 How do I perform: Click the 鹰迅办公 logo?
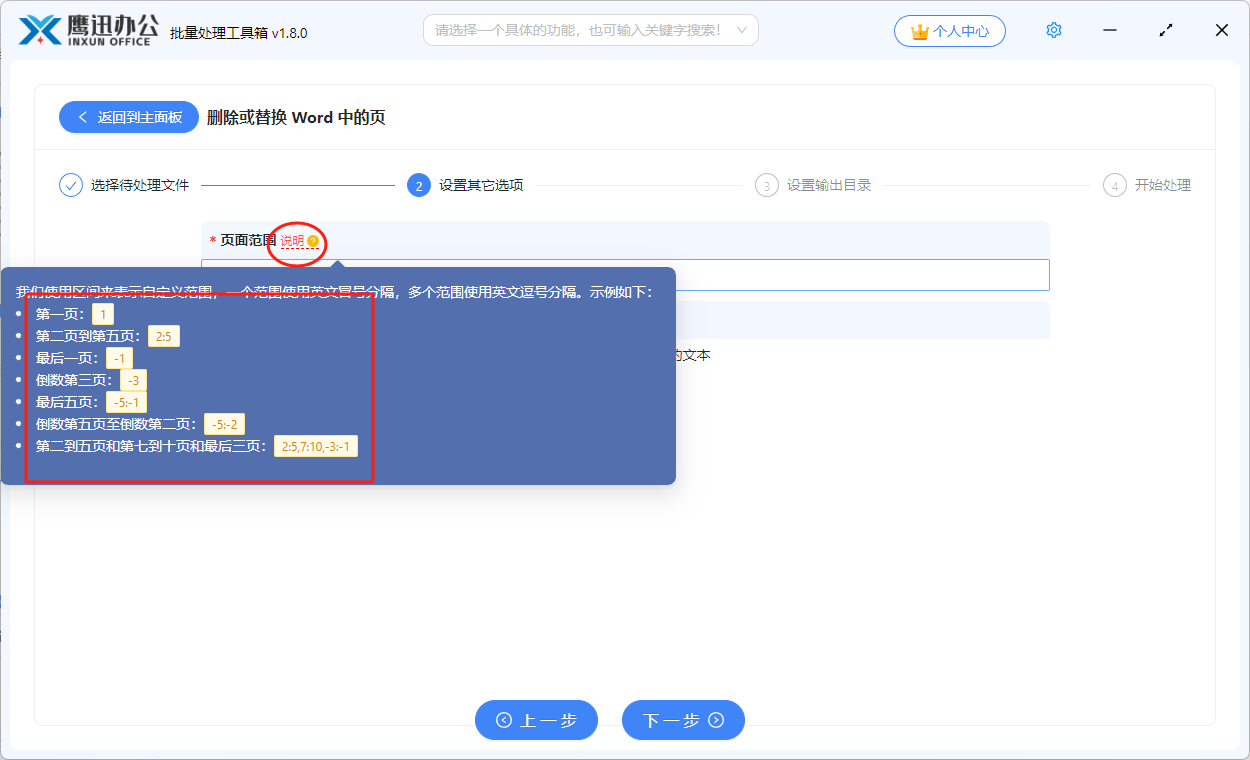coord(88,30)
